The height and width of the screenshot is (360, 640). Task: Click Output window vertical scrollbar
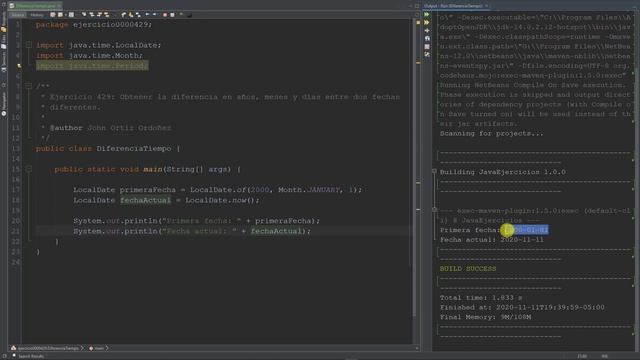click(x=637, y=180)
